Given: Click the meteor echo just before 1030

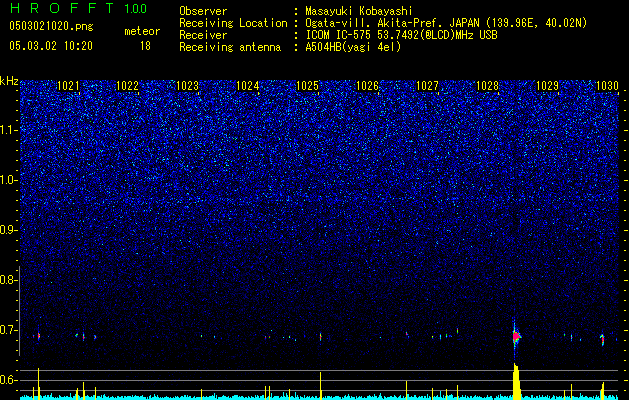Looking at the screenshot, I should [x=602, y=339].
